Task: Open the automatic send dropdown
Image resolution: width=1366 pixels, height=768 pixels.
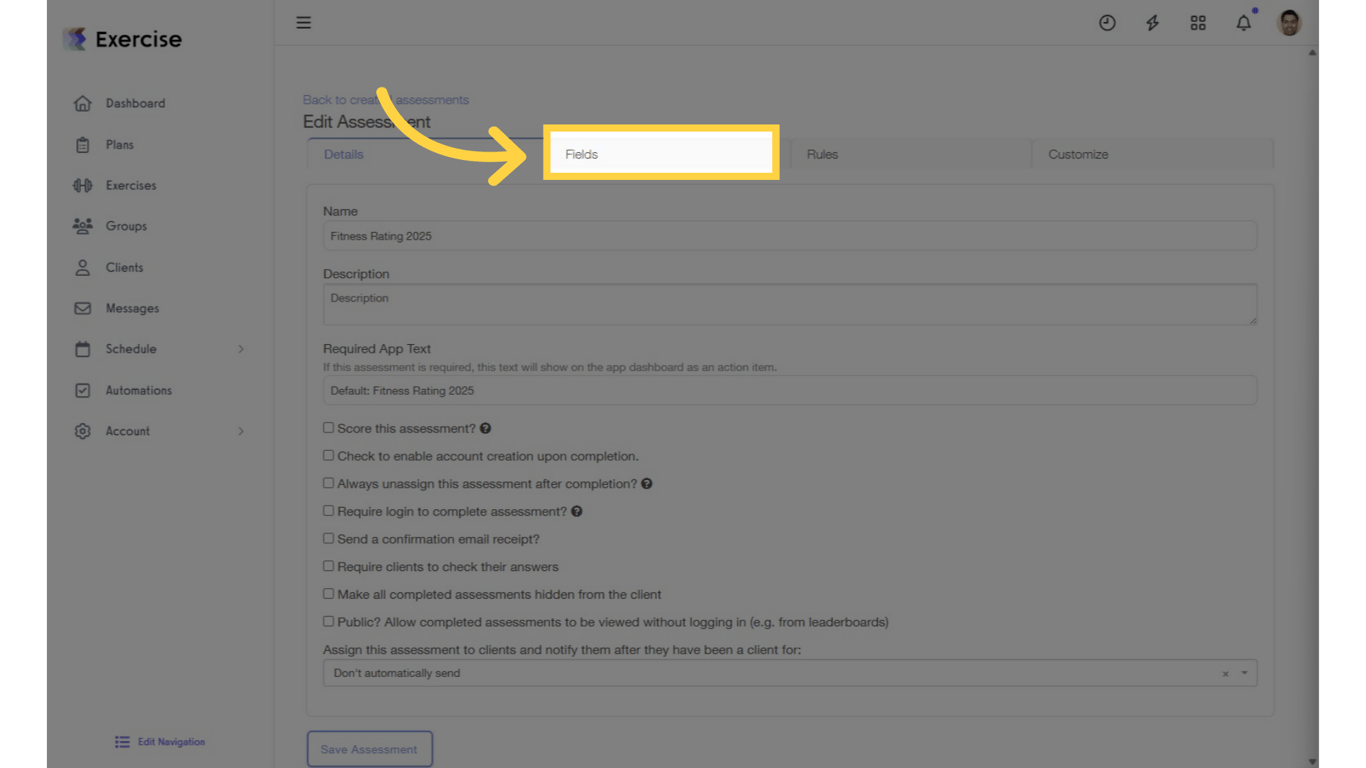Action: point(1245,673)
